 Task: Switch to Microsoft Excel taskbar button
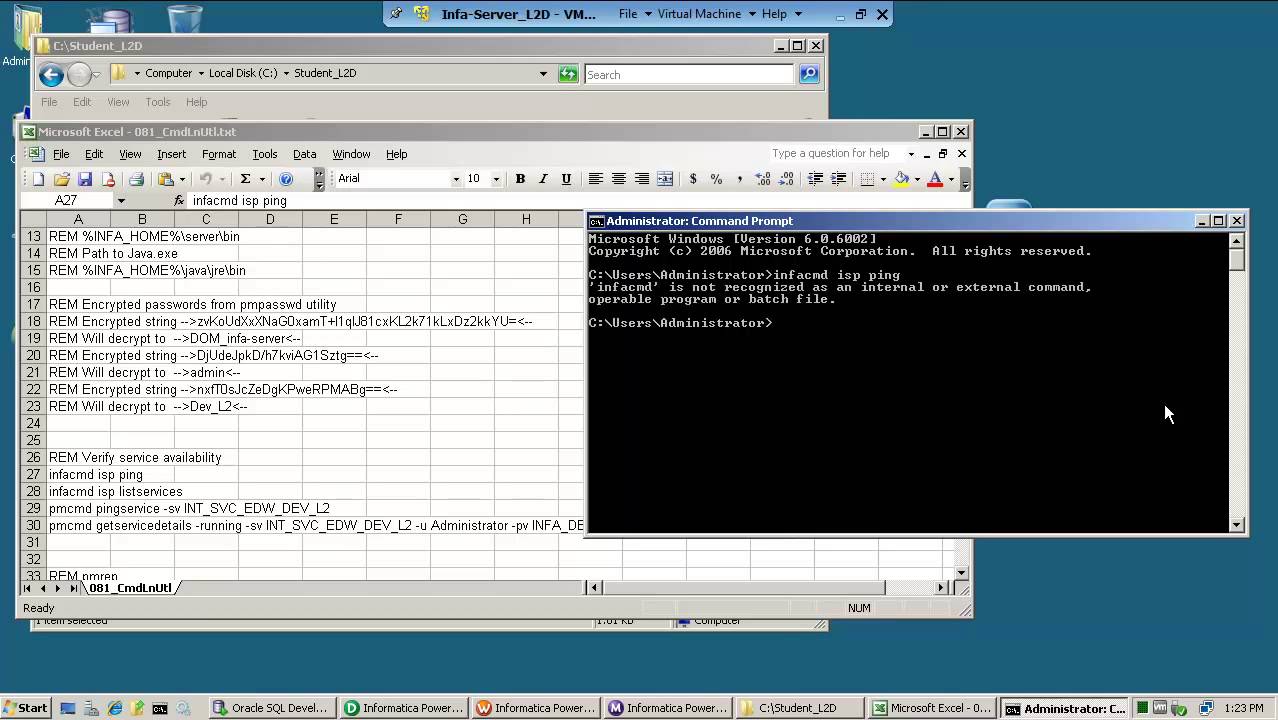(931, 708)
